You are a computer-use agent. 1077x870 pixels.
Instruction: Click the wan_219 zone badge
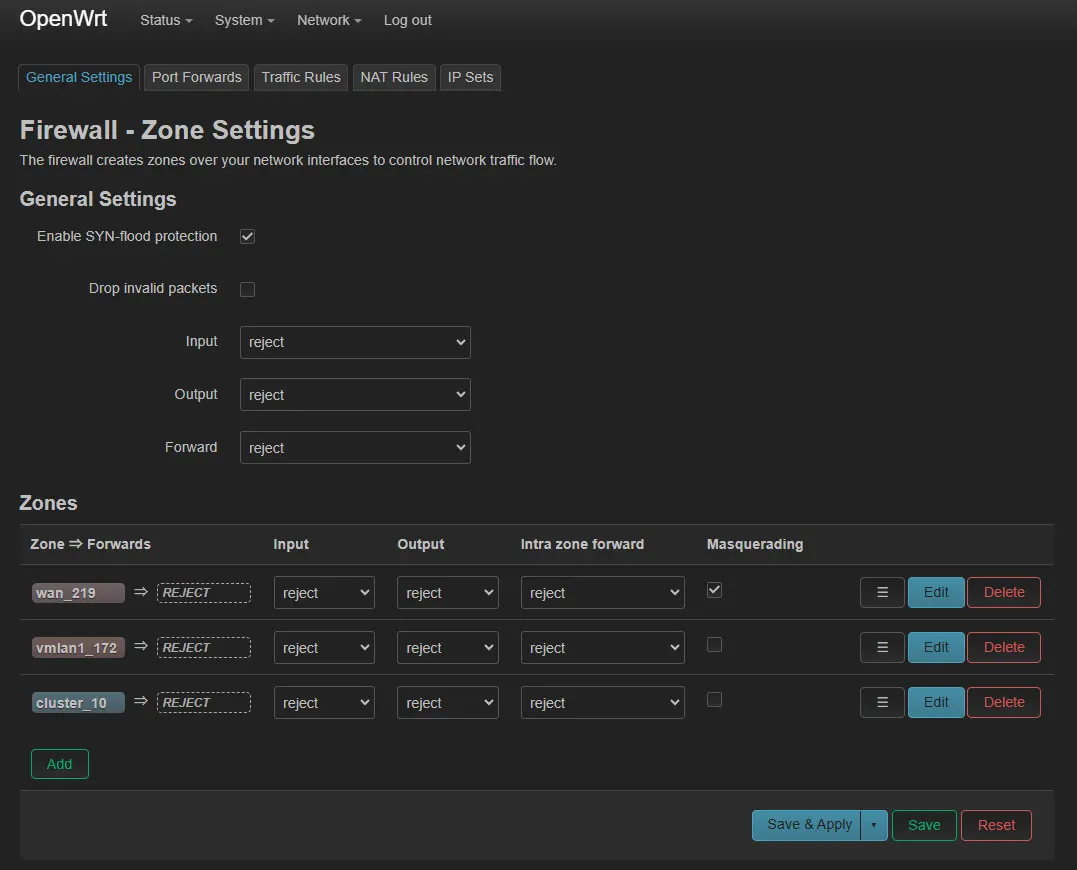[78, 593]
